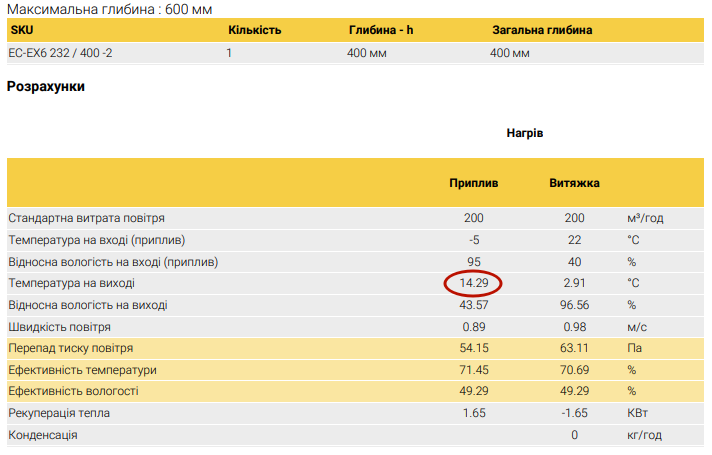Viewport: 712px width, 455px height.
Task: Select the heat recovery value -1.65
Action: tap(574, 413)
